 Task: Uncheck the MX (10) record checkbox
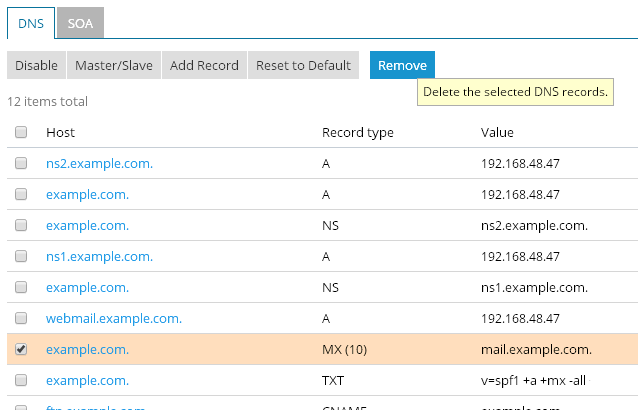click(21, 349)
